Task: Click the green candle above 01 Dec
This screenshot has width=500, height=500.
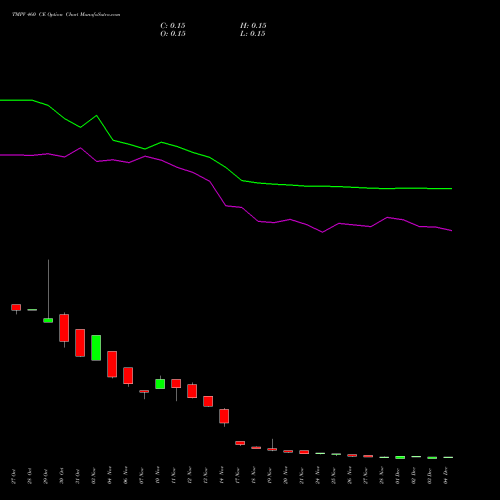Action: pyautogui.click(x=400, y=457)
